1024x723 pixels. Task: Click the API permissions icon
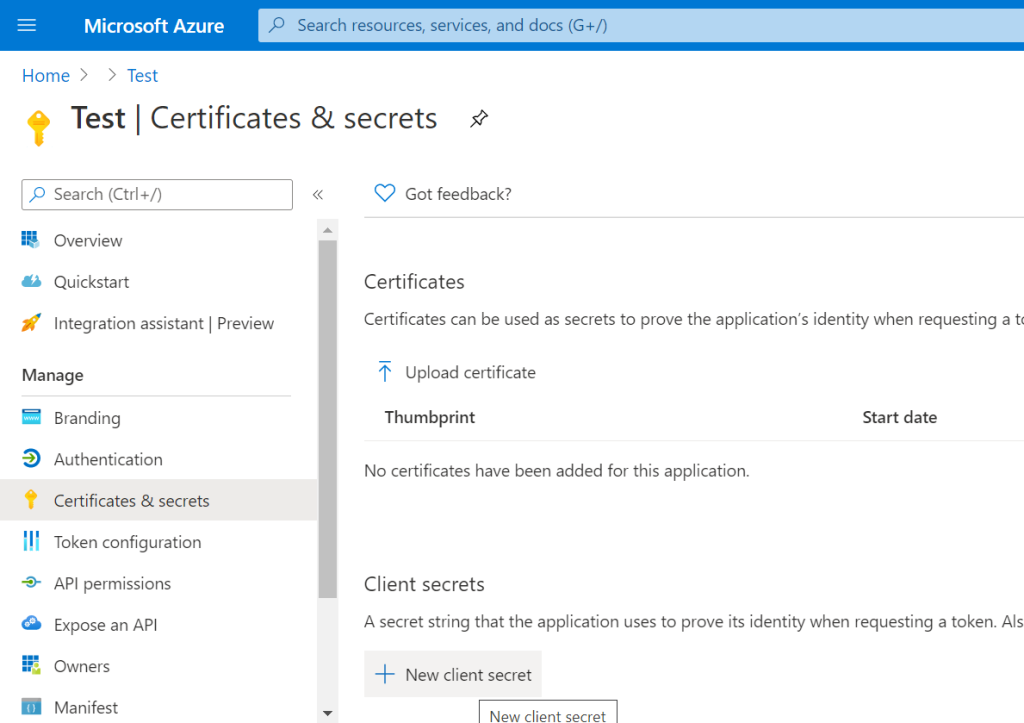click(31, 583)
